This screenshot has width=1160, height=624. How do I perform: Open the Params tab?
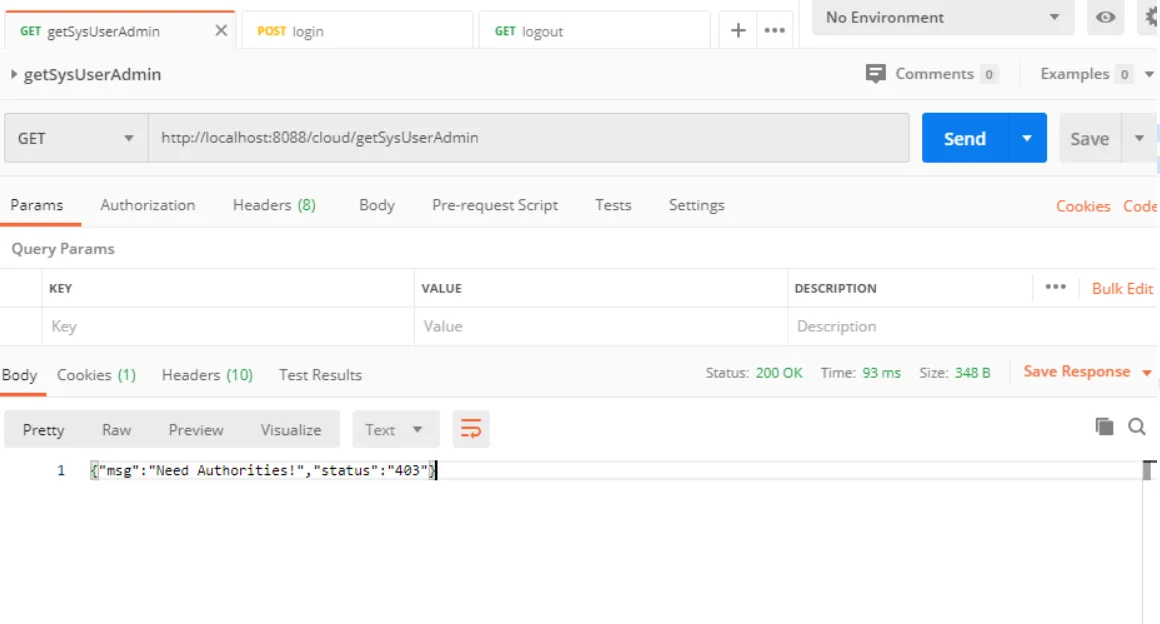point(37,205)
